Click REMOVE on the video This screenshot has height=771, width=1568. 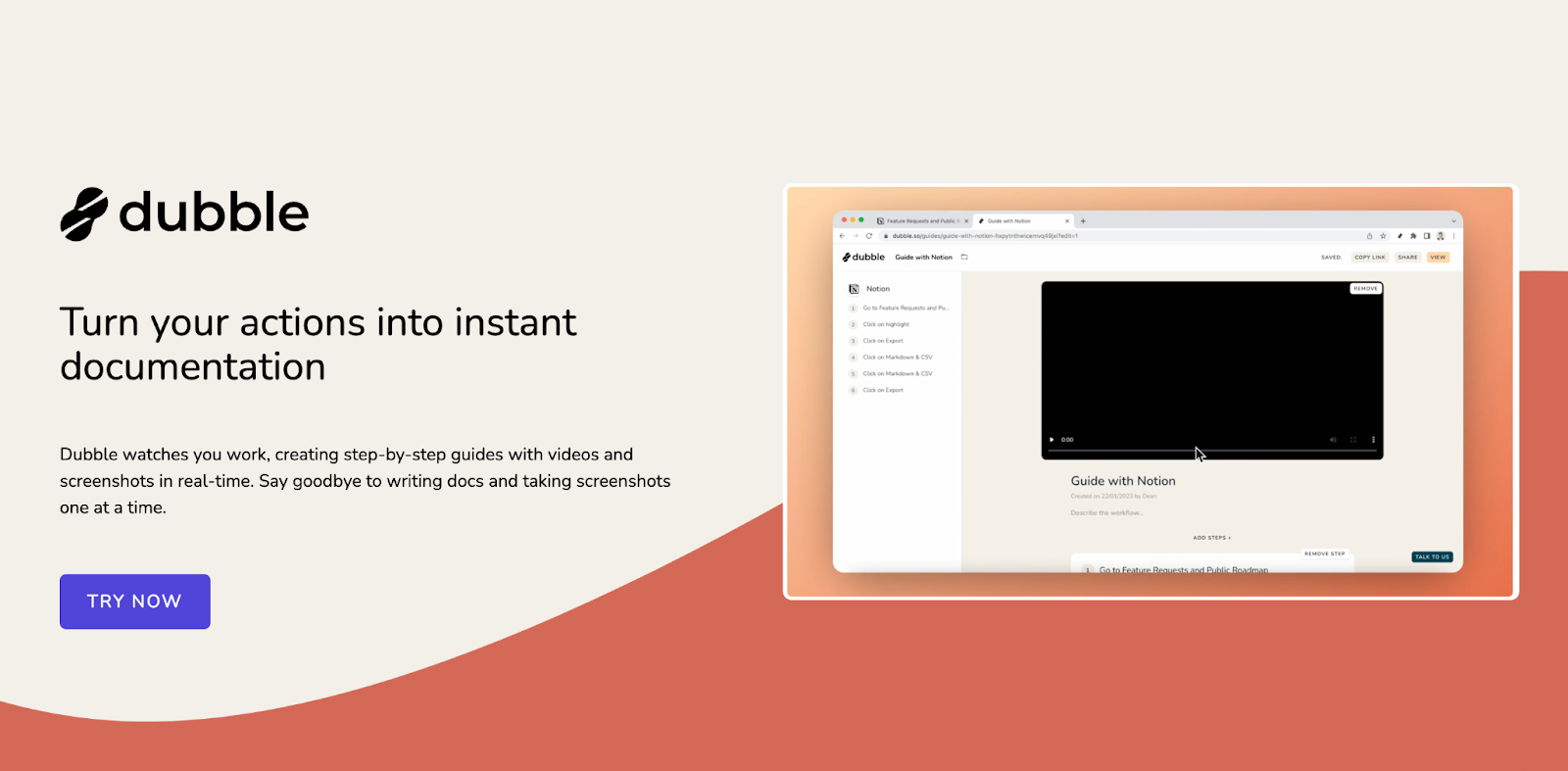pyautogui.click(x=1365, y=289)
